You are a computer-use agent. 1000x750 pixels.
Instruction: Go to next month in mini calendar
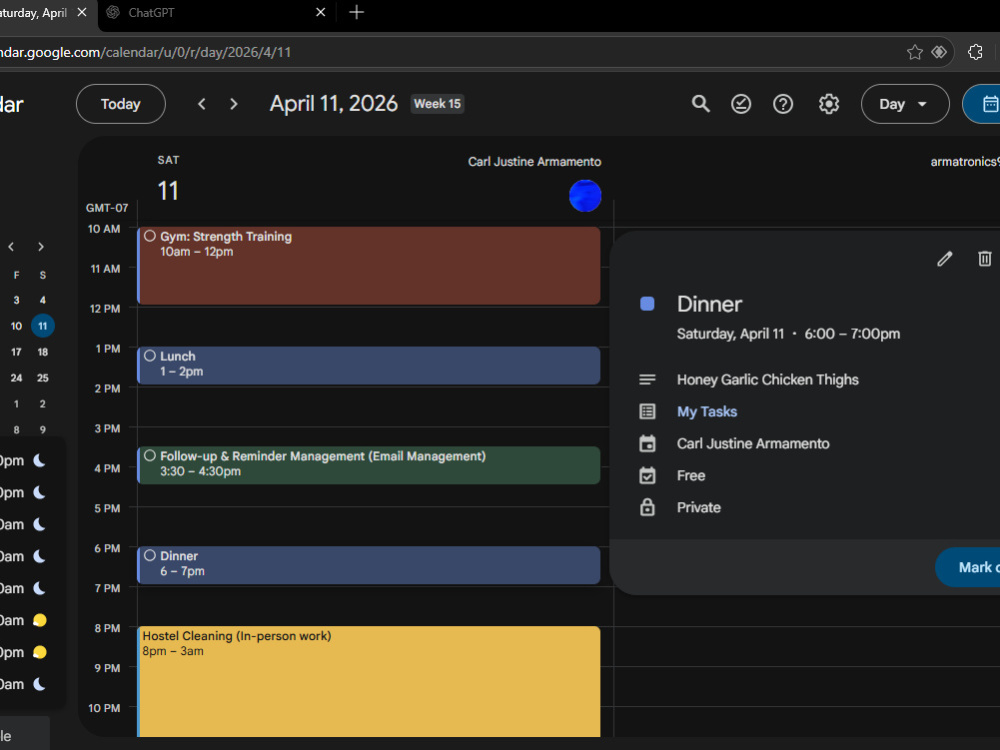[41, 247]
